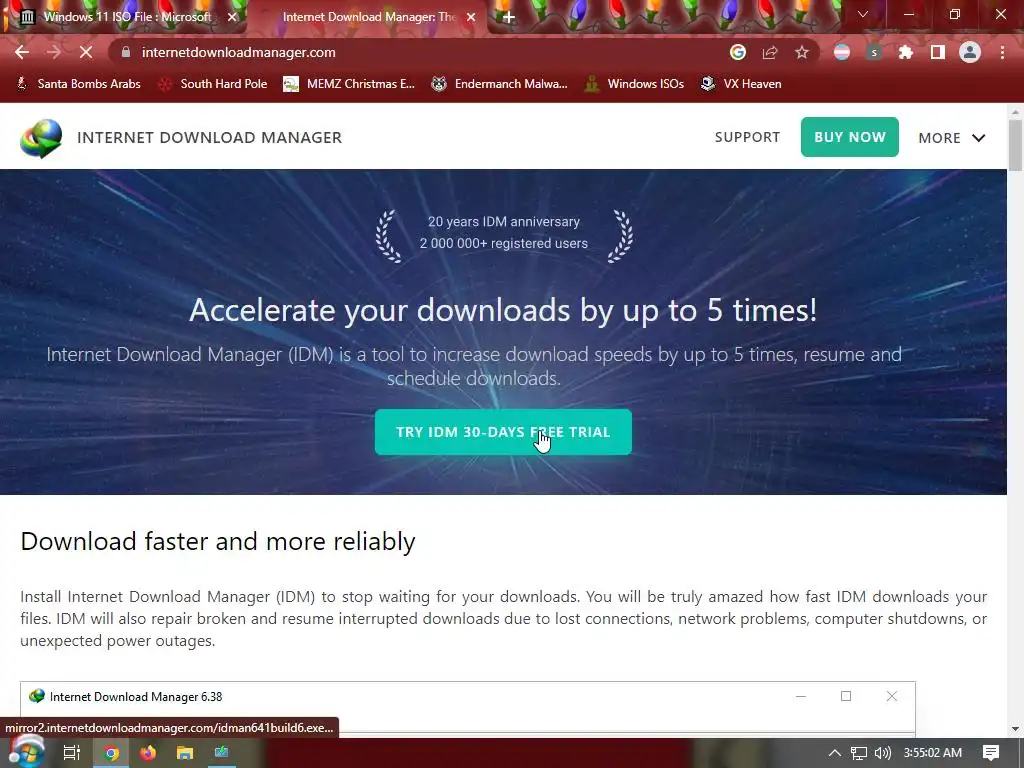Open the side panel icon
1024x768 pixels.
tap(938, 52)
